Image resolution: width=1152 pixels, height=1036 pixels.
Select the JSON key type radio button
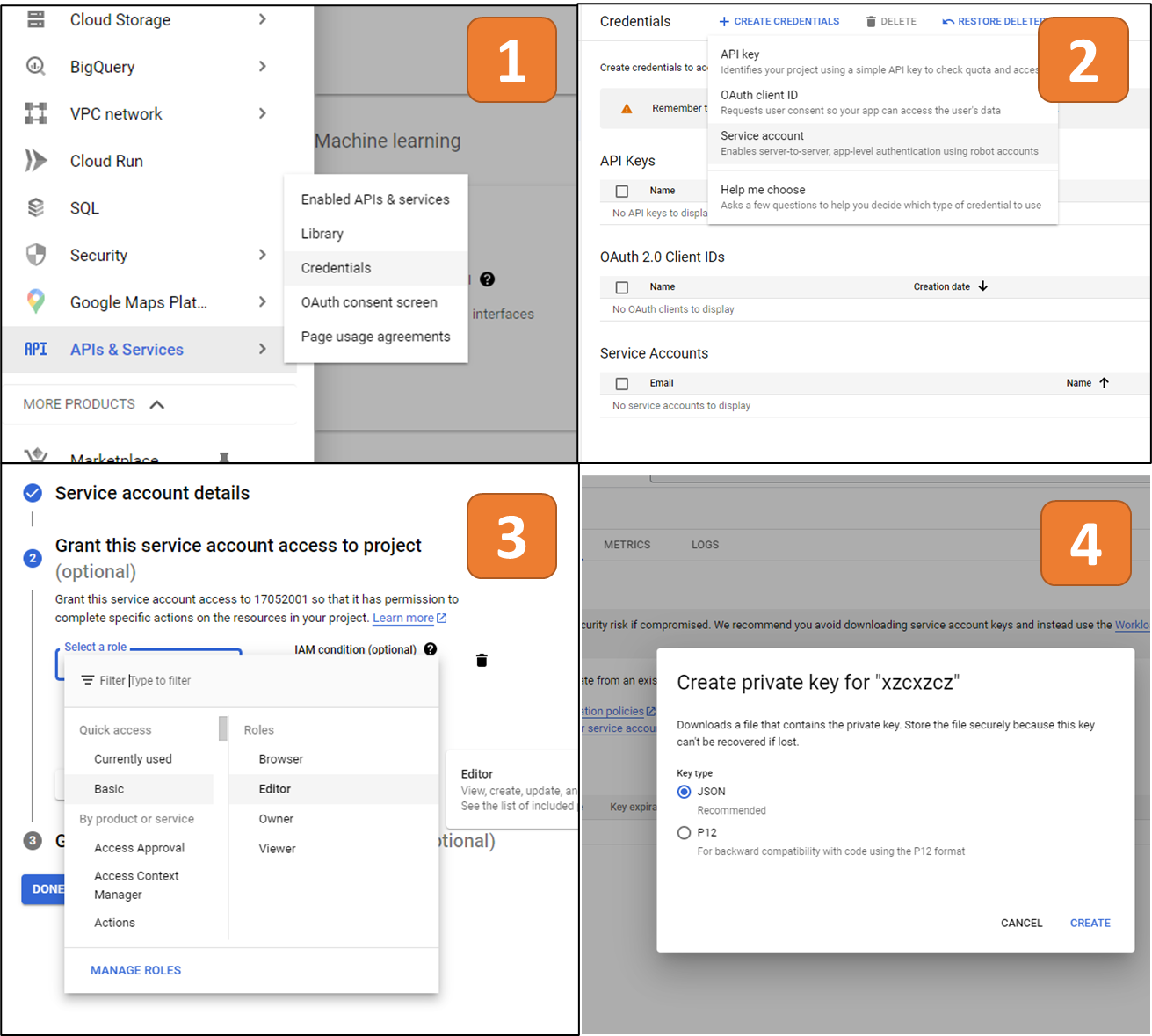(685, 792)
